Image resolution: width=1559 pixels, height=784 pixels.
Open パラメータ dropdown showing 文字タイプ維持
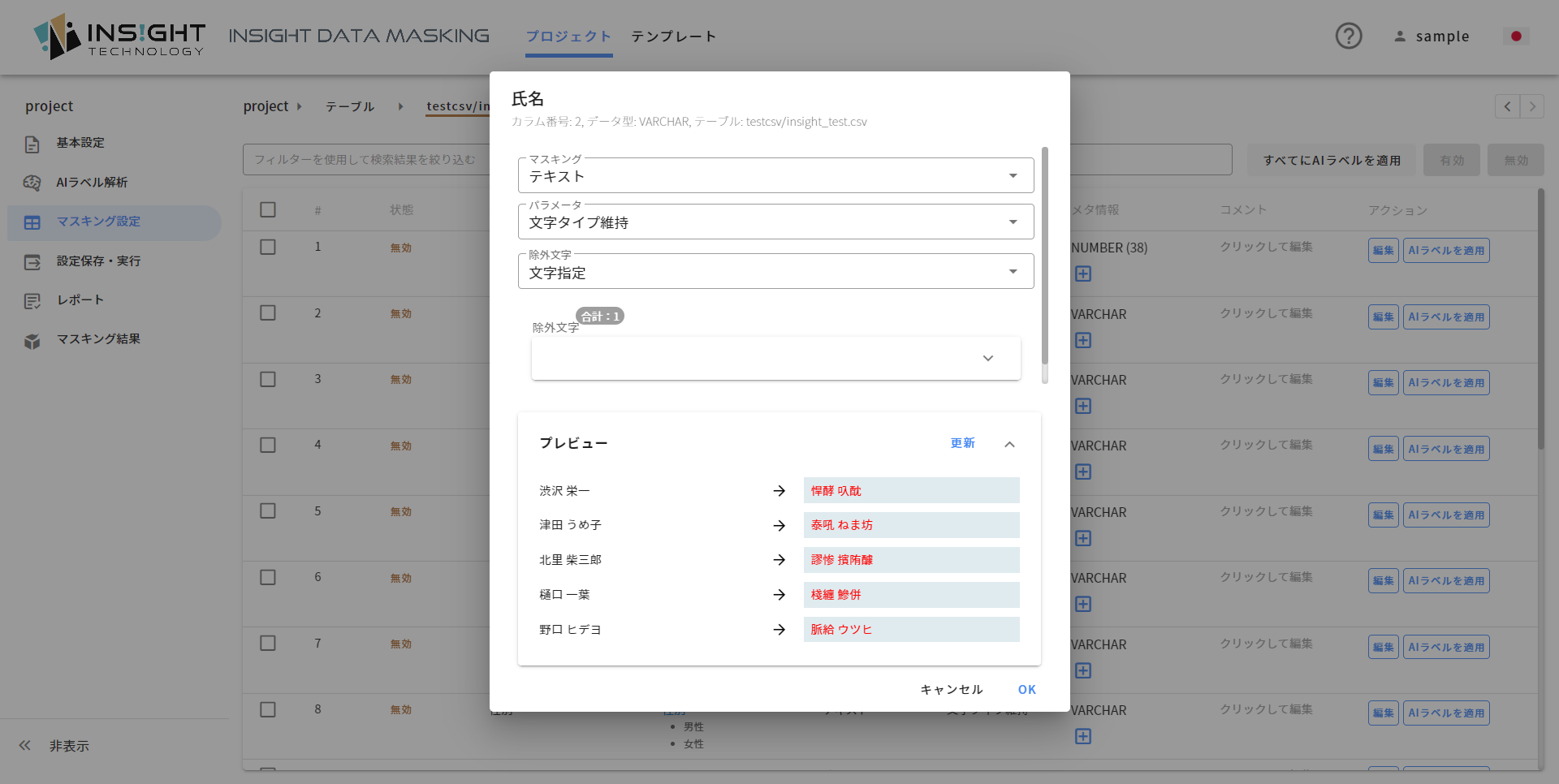[x=775, y=222]
